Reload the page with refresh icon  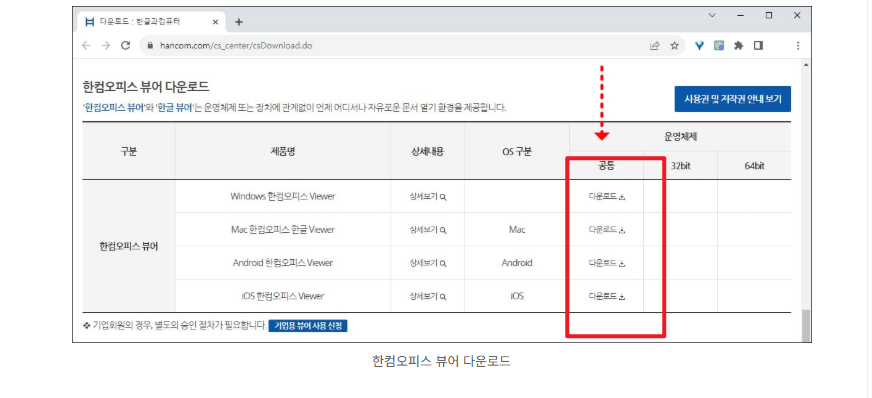coord(126,46)
